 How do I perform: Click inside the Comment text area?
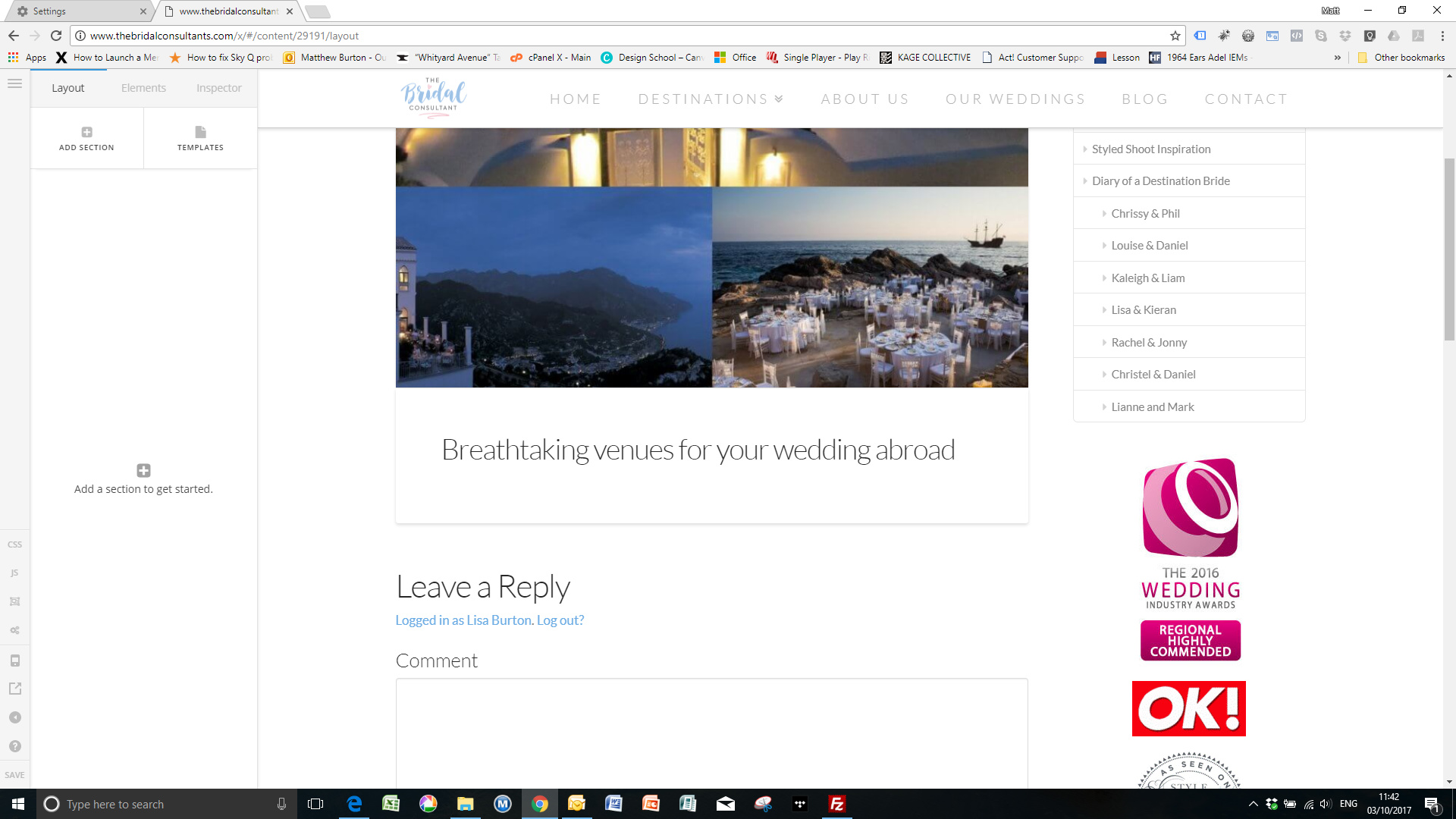(x=711, y=733)
